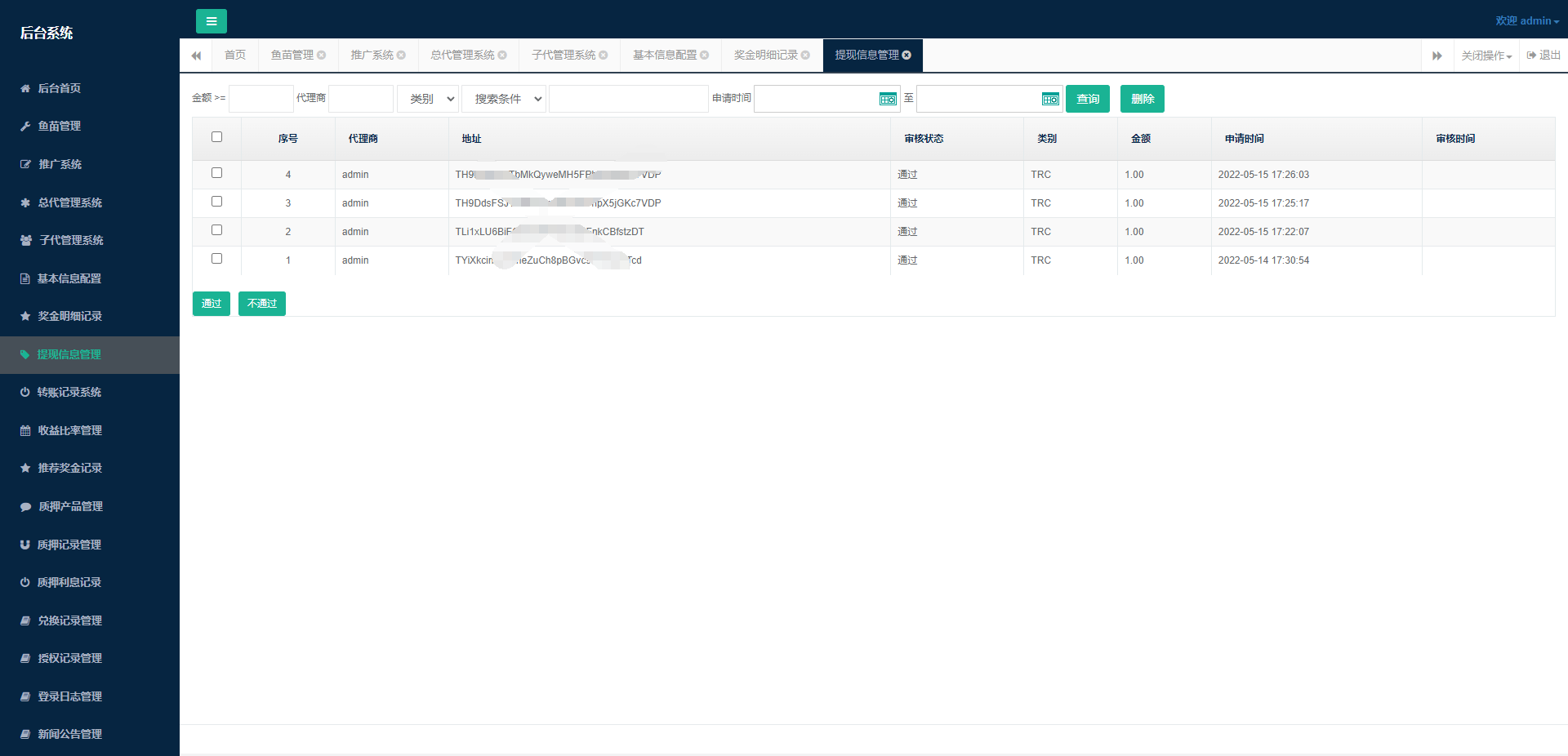
Task: Click the book icon beside 兑换记录管理
Action: click(25, 620)
